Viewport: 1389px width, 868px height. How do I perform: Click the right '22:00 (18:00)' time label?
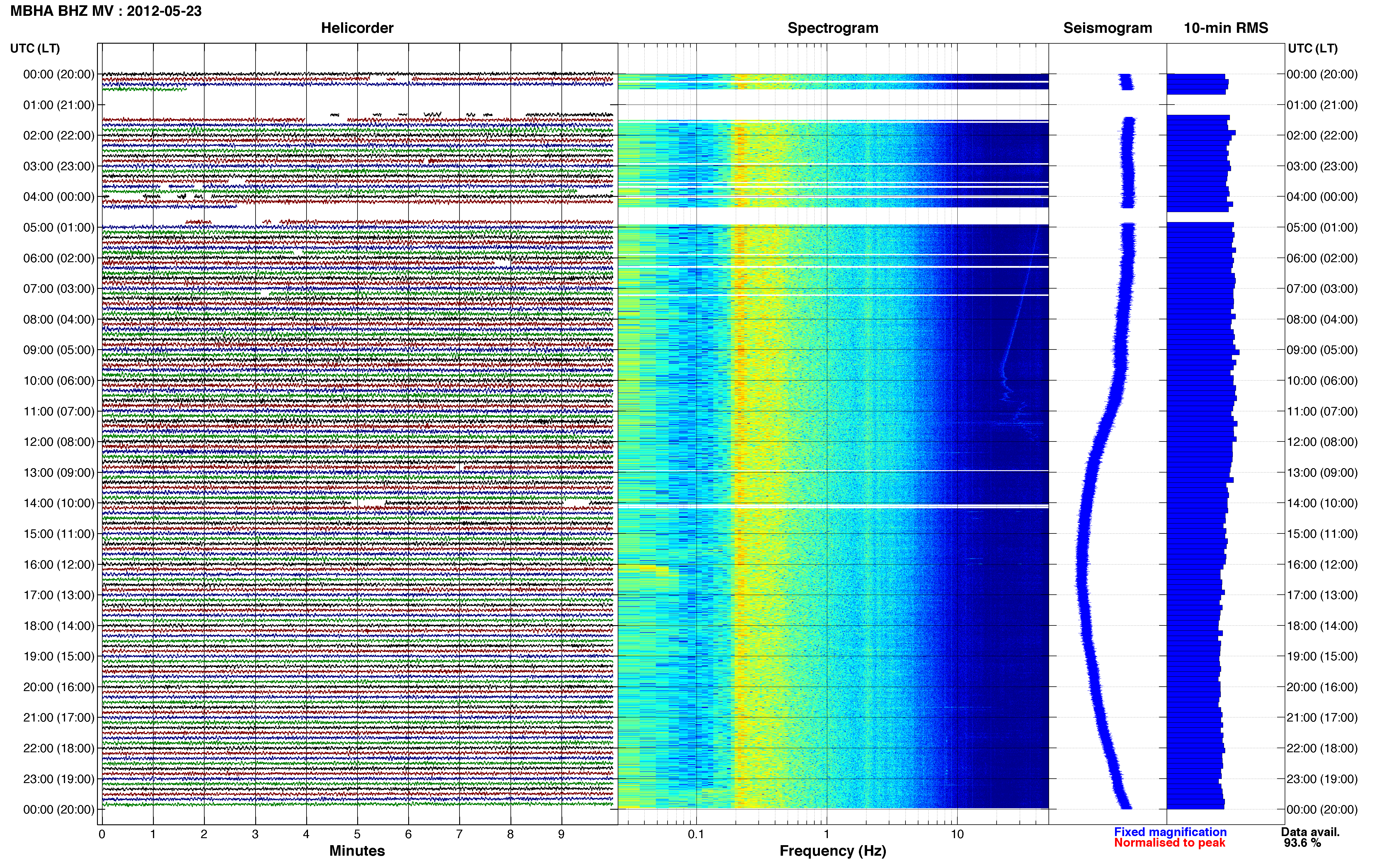(1322, 748)
